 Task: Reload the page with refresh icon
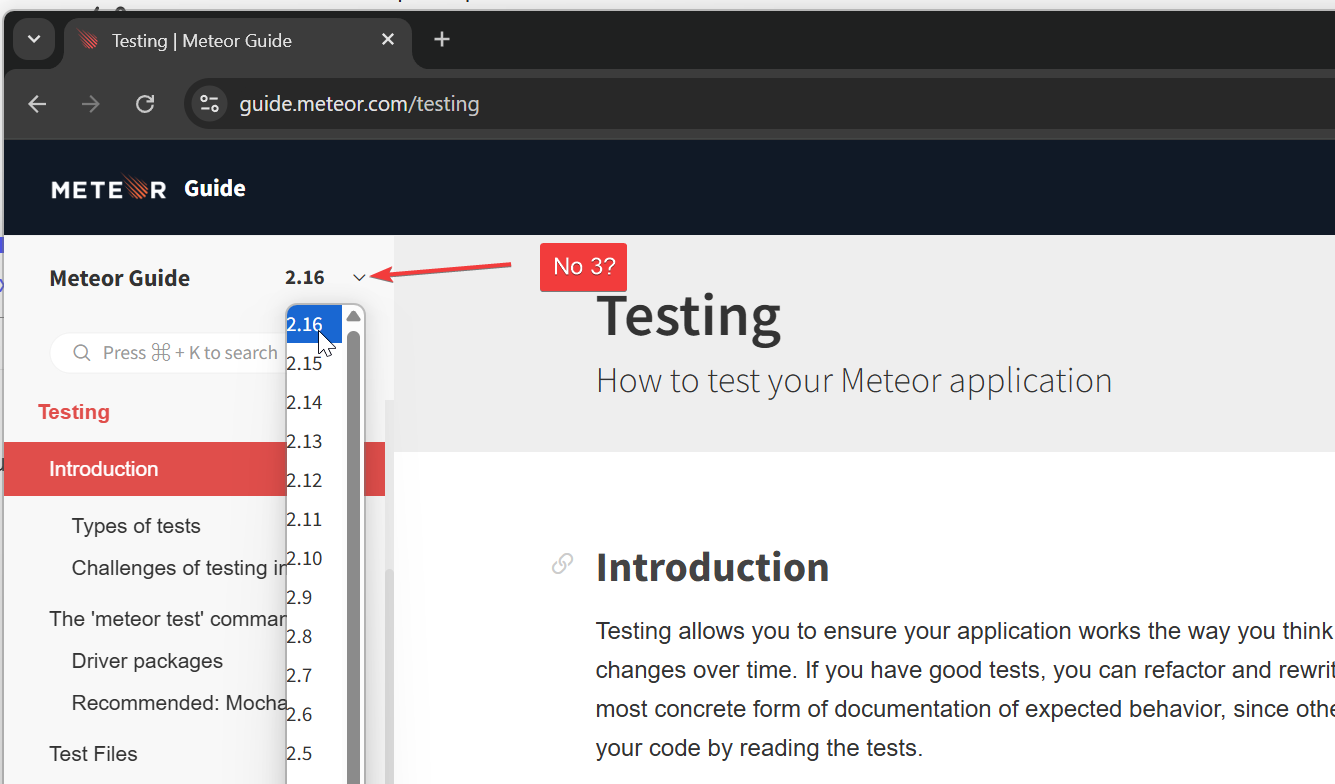coord(145,104)
